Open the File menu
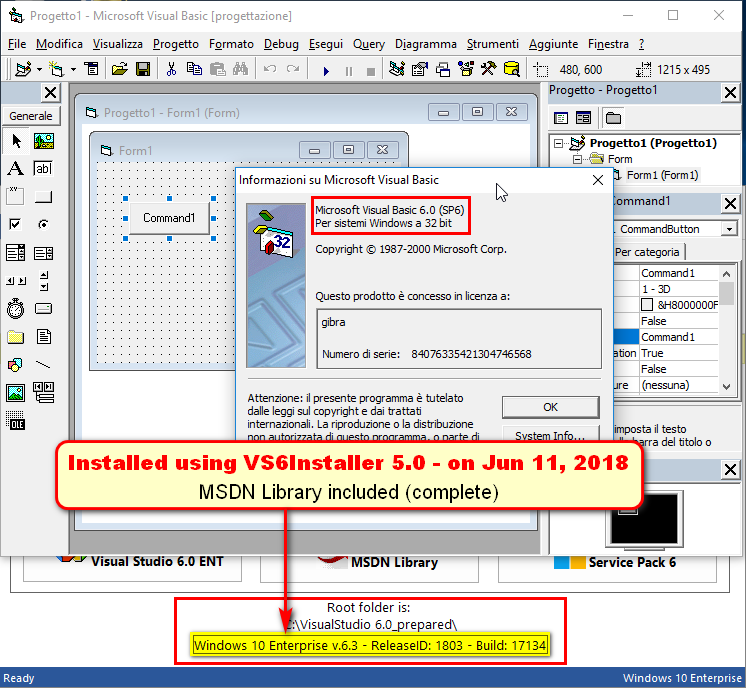Screen dimensions: 746x688 pyautogui.click(x=17, y=44)
